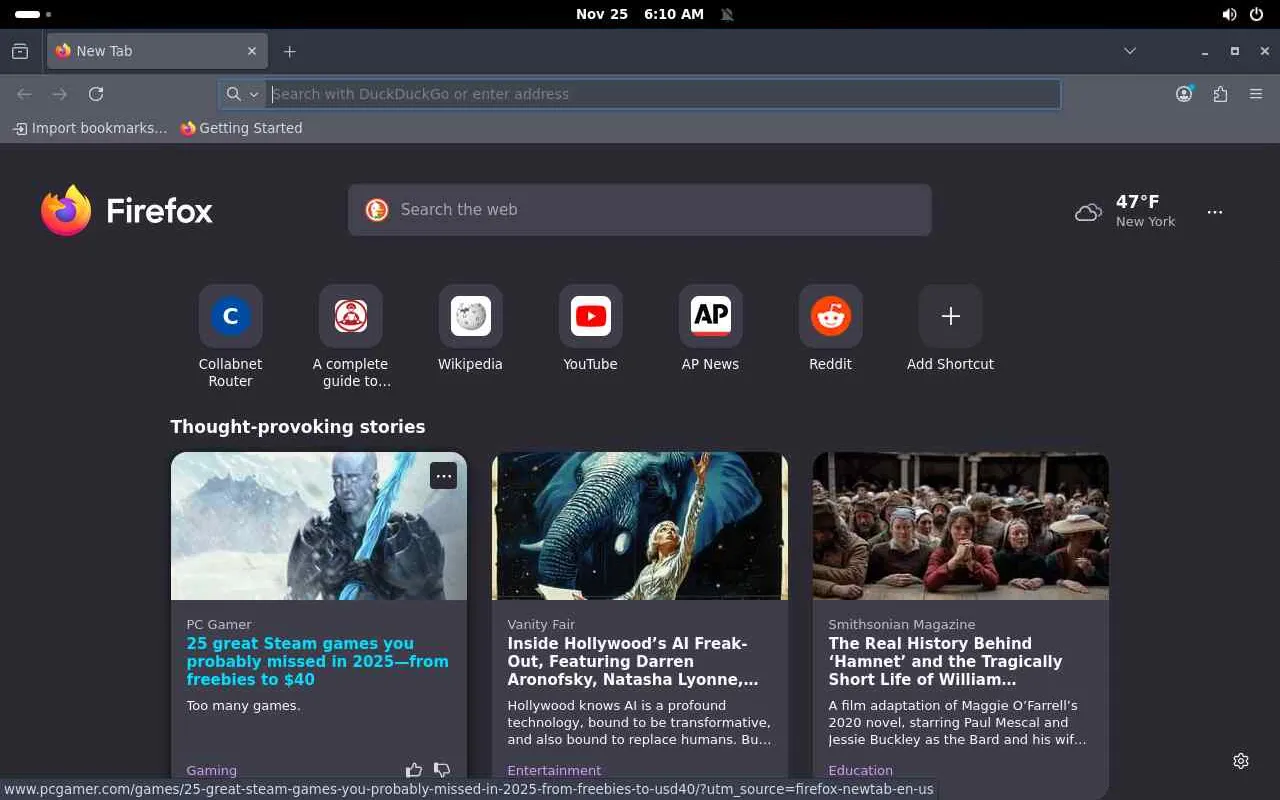Open a new tab with plus button

point(289,51)
